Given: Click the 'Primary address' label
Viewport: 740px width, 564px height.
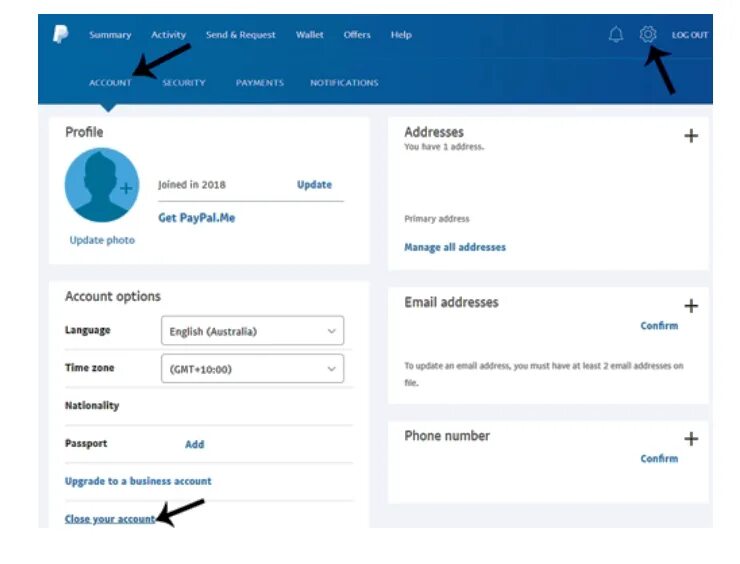Looking at the screenshot, I should point(437,219).
